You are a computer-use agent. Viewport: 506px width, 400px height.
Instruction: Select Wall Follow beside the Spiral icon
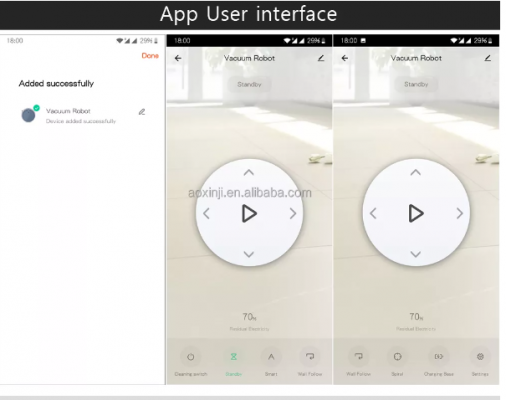click(x=358, y=357)
